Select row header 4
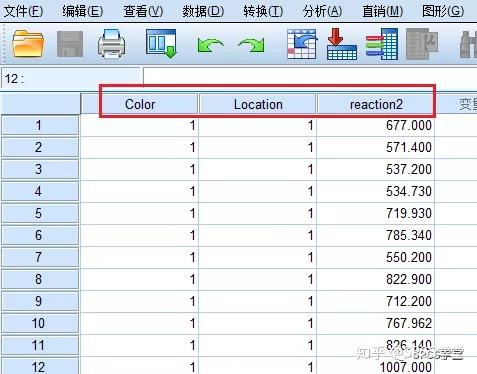The height and width of the screenshot is (374, 477). (x=40, y=191)
